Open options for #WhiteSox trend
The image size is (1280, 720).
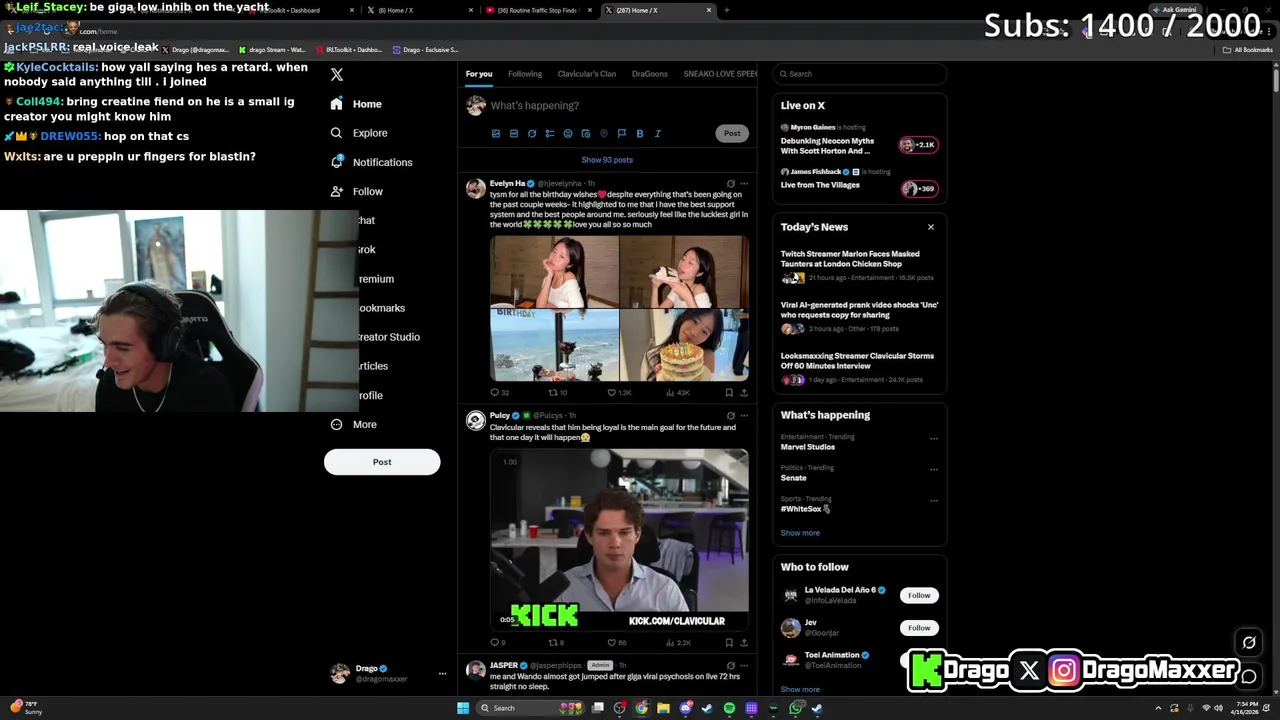[934, 500]
